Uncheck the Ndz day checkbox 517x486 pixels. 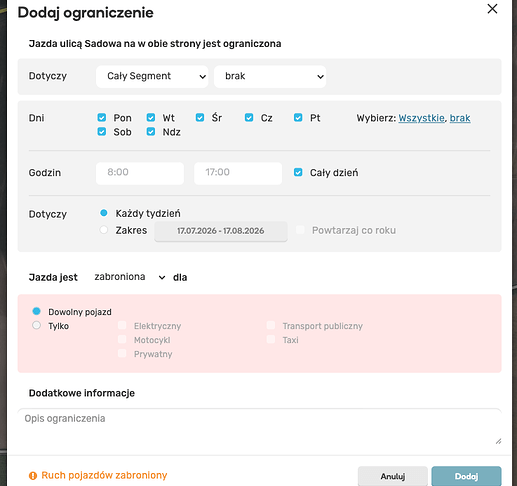tap(151, 132)
